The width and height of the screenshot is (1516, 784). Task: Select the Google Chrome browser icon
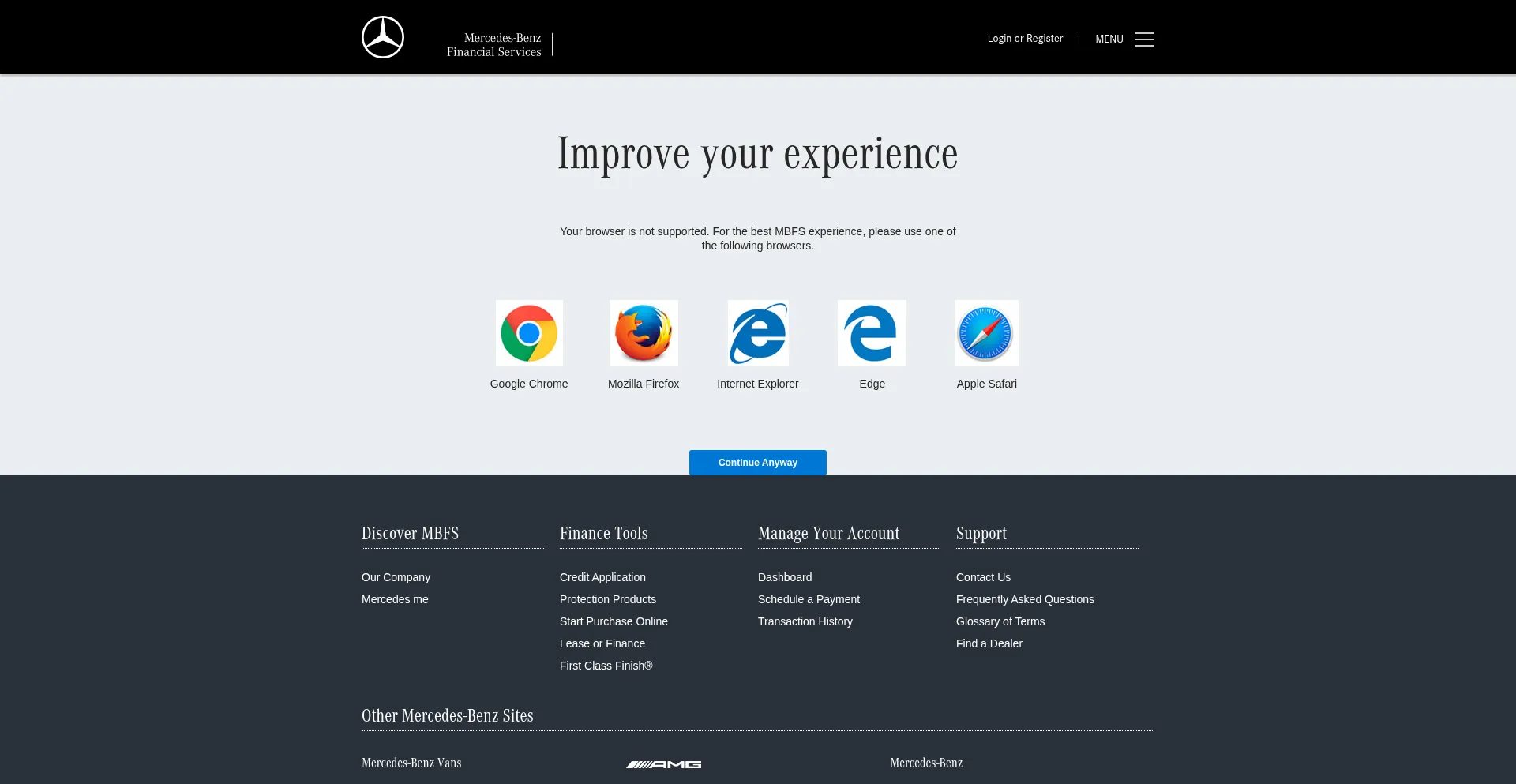(x=529, y=333)
